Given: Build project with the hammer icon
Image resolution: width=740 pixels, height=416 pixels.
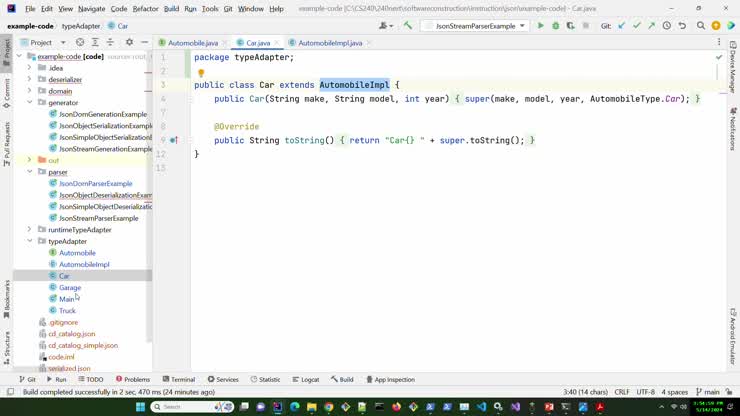Looking at the screenshot, I should pyautogui.click(x=407, y=26).
